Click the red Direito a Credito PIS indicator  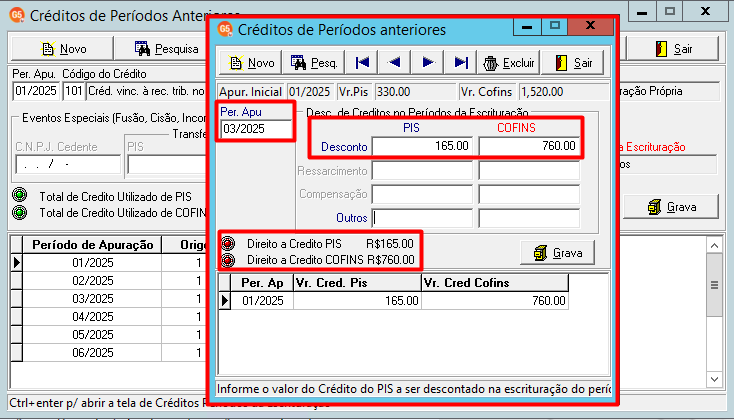228,243
